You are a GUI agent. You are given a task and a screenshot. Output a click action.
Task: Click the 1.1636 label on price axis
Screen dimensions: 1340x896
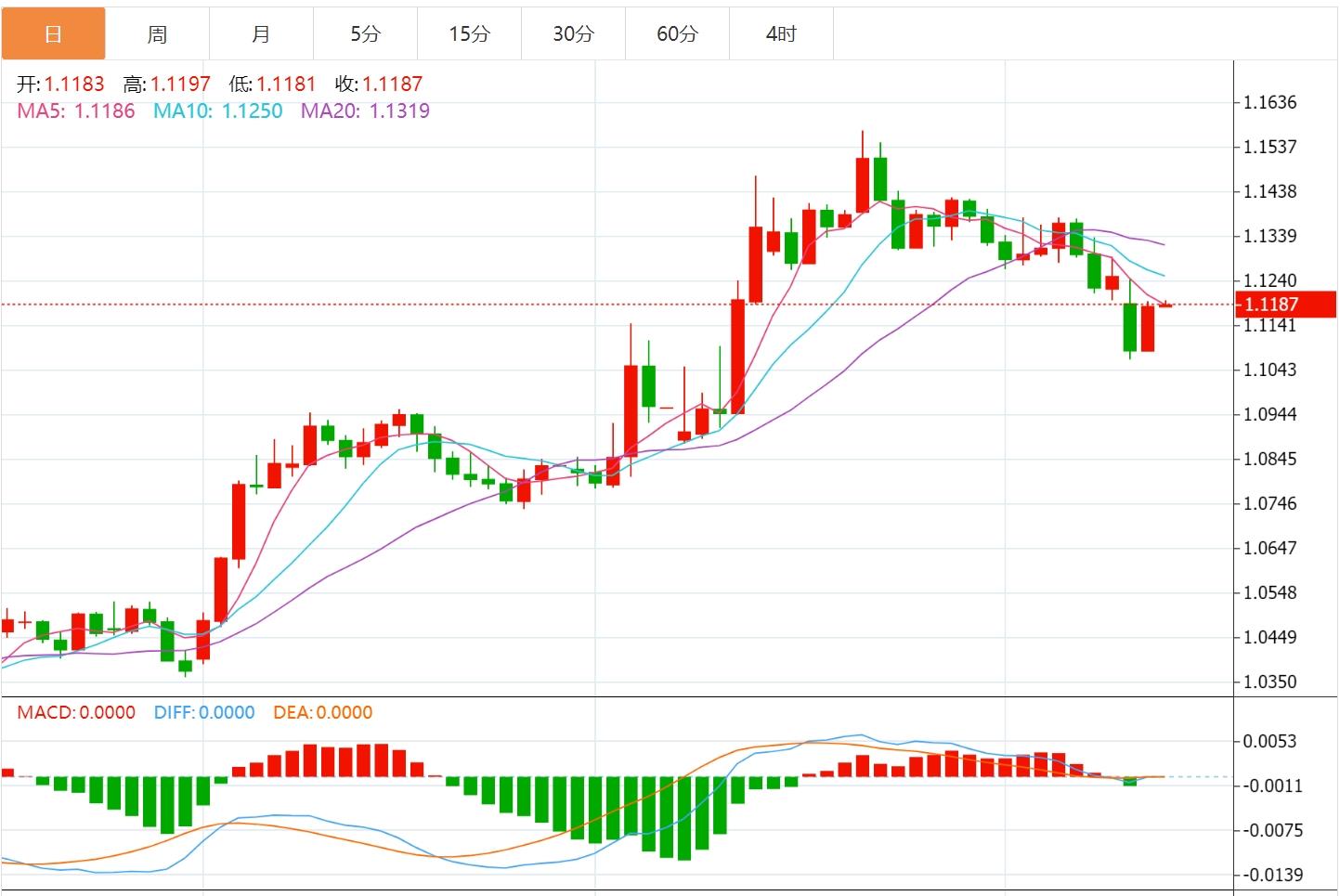(x=1270, y=102)
